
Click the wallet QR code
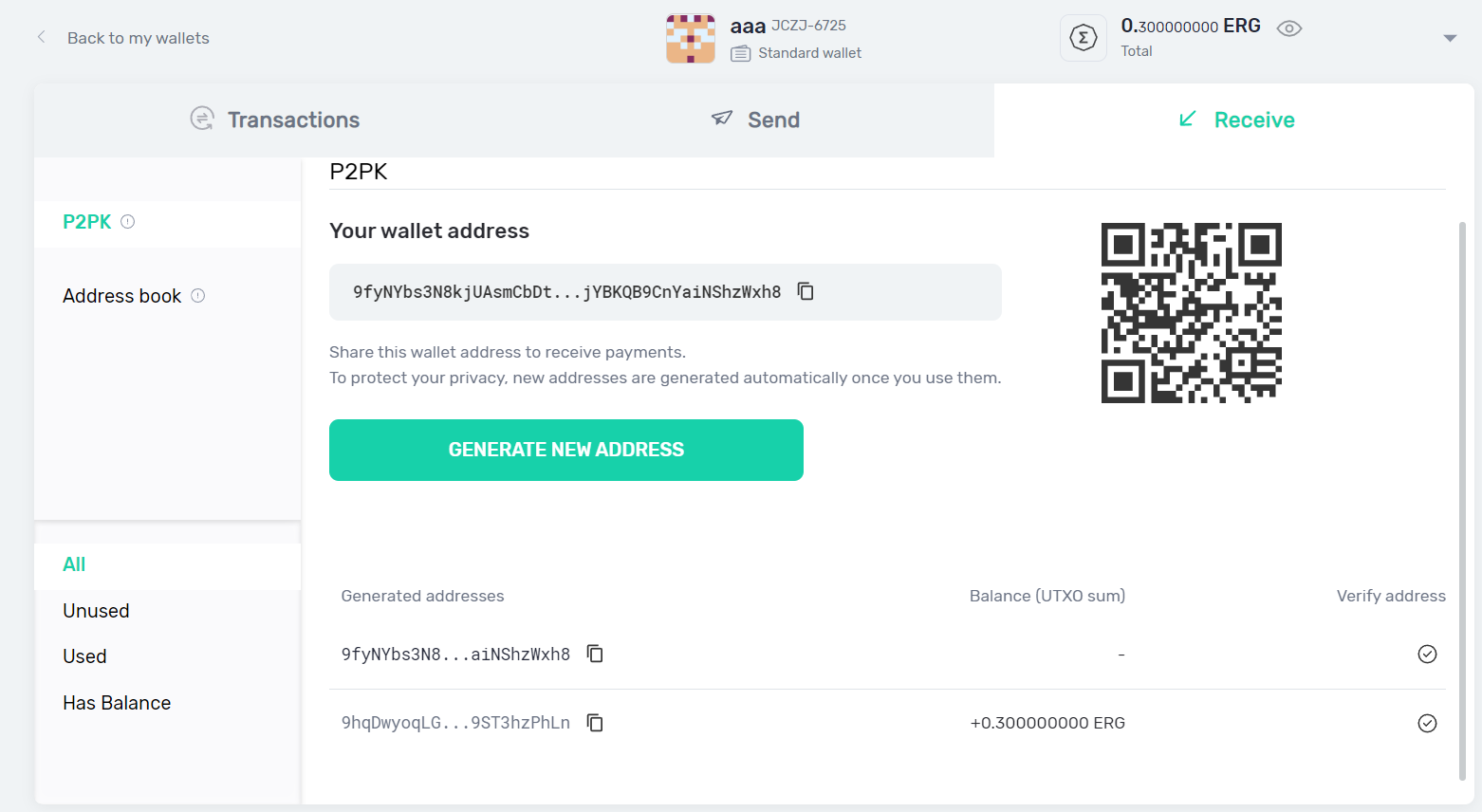point(1191,313)
